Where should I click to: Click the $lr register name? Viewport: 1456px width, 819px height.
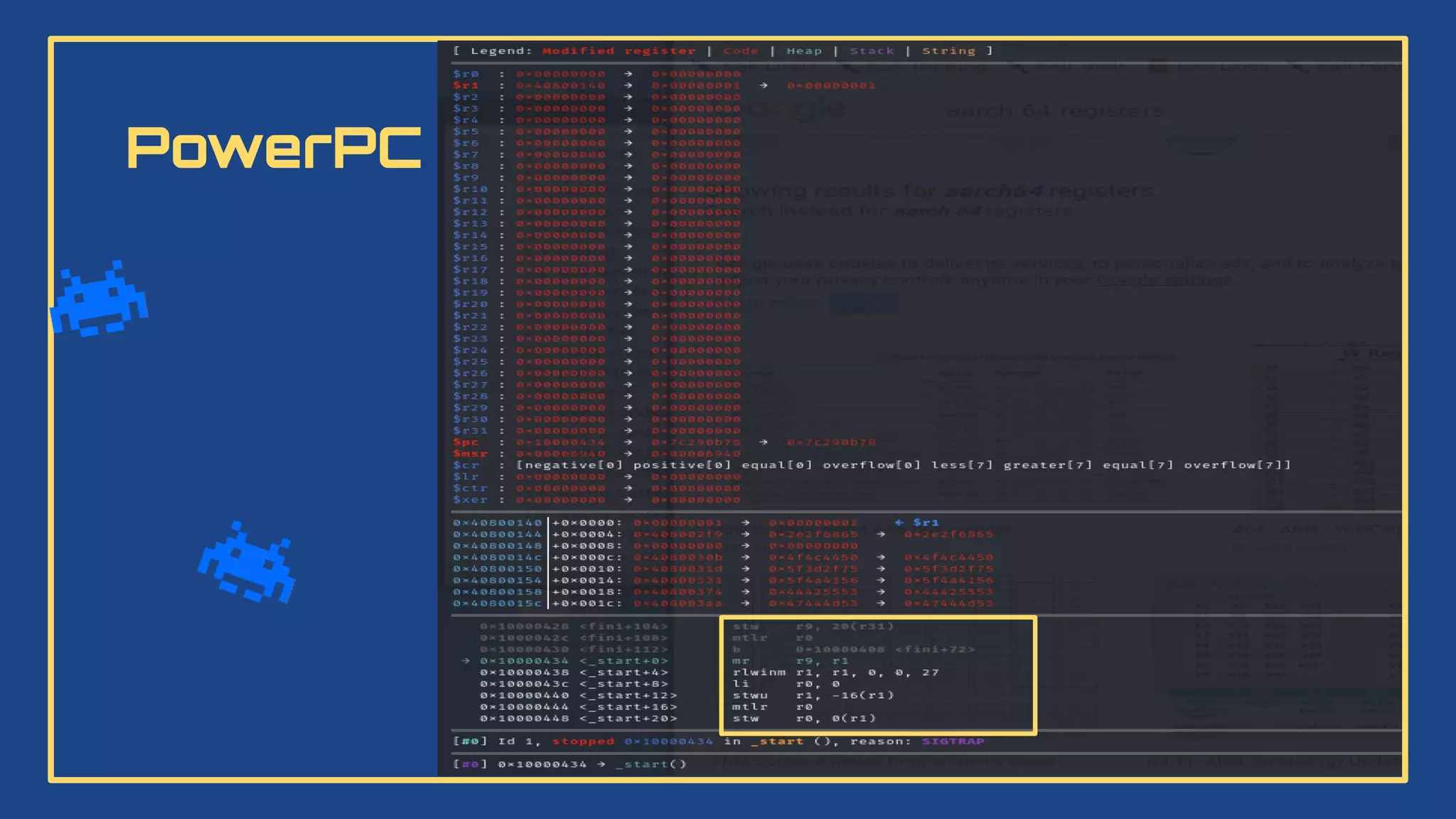(466, 477)
